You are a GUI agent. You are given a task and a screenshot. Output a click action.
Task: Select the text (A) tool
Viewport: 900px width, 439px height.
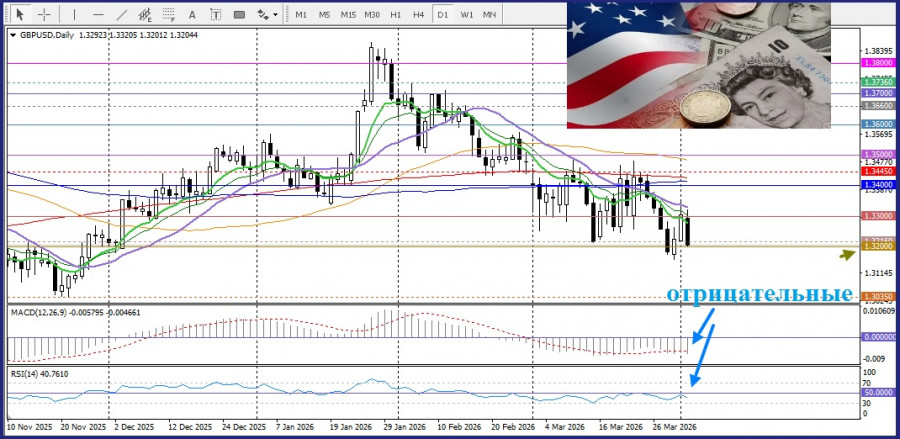[x=192, y=14]
